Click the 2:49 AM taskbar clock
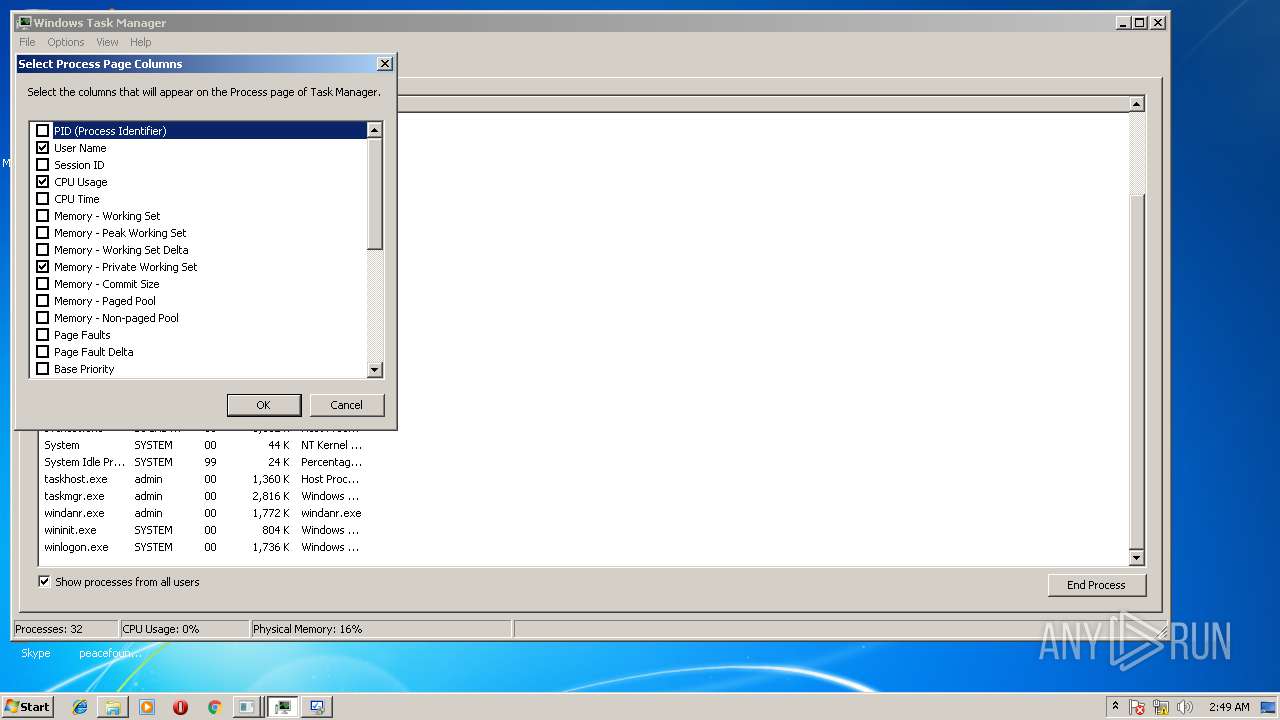This screenshot has height=720, width=1280. (1229, 707)
